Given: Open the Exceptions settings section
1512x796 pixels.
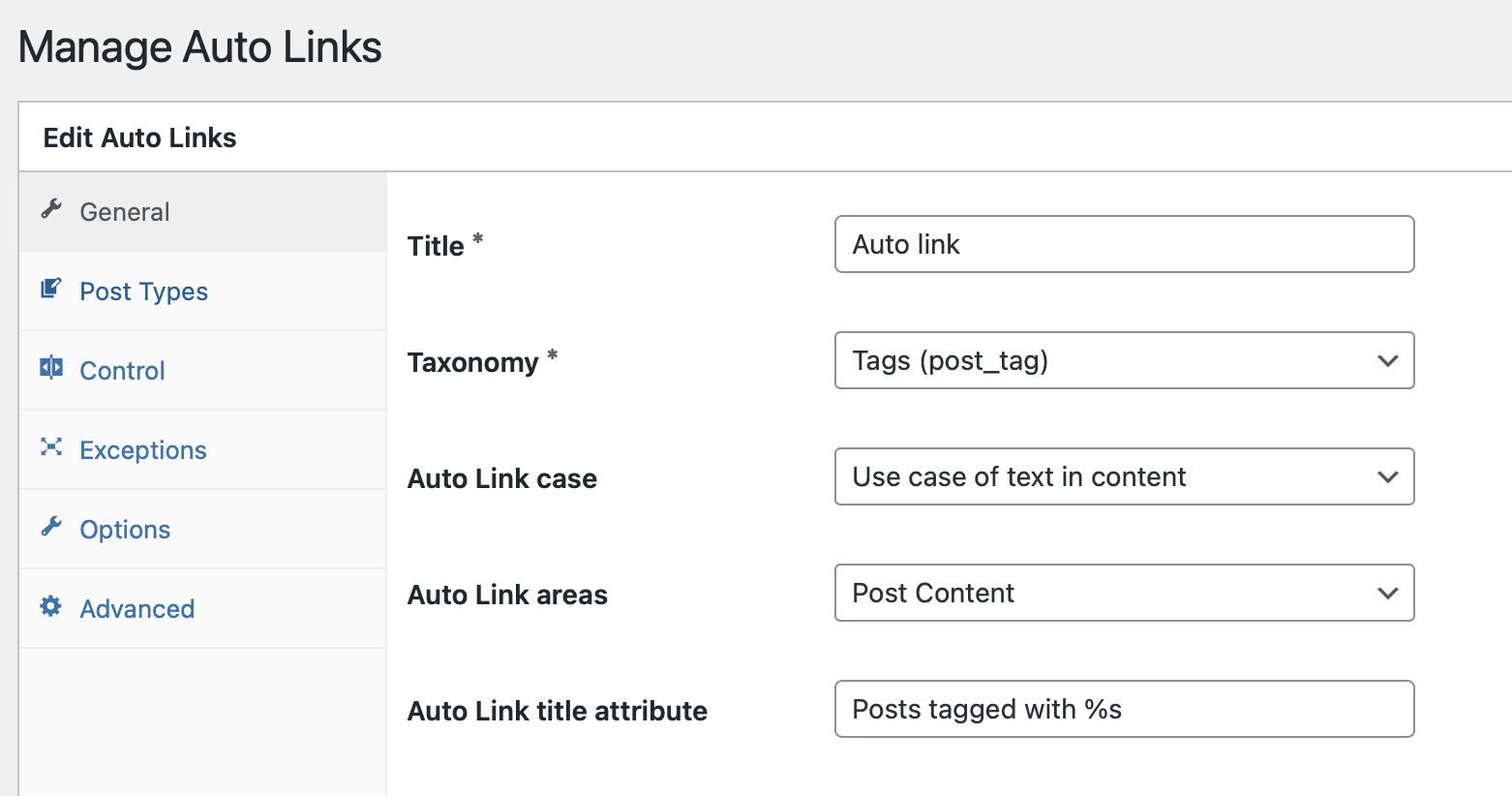Looking at the screenshot, I should (142, 449).
